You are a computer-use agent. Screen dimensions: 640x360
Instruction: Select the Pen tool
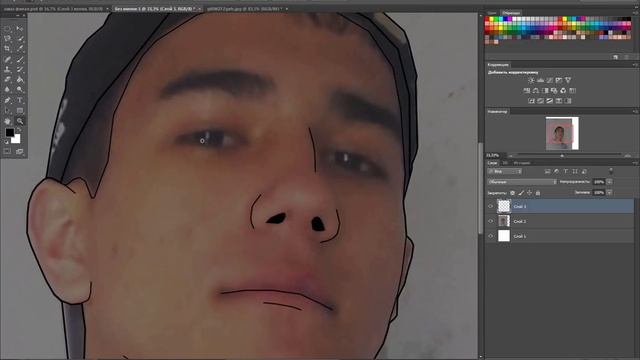(7, 100)
